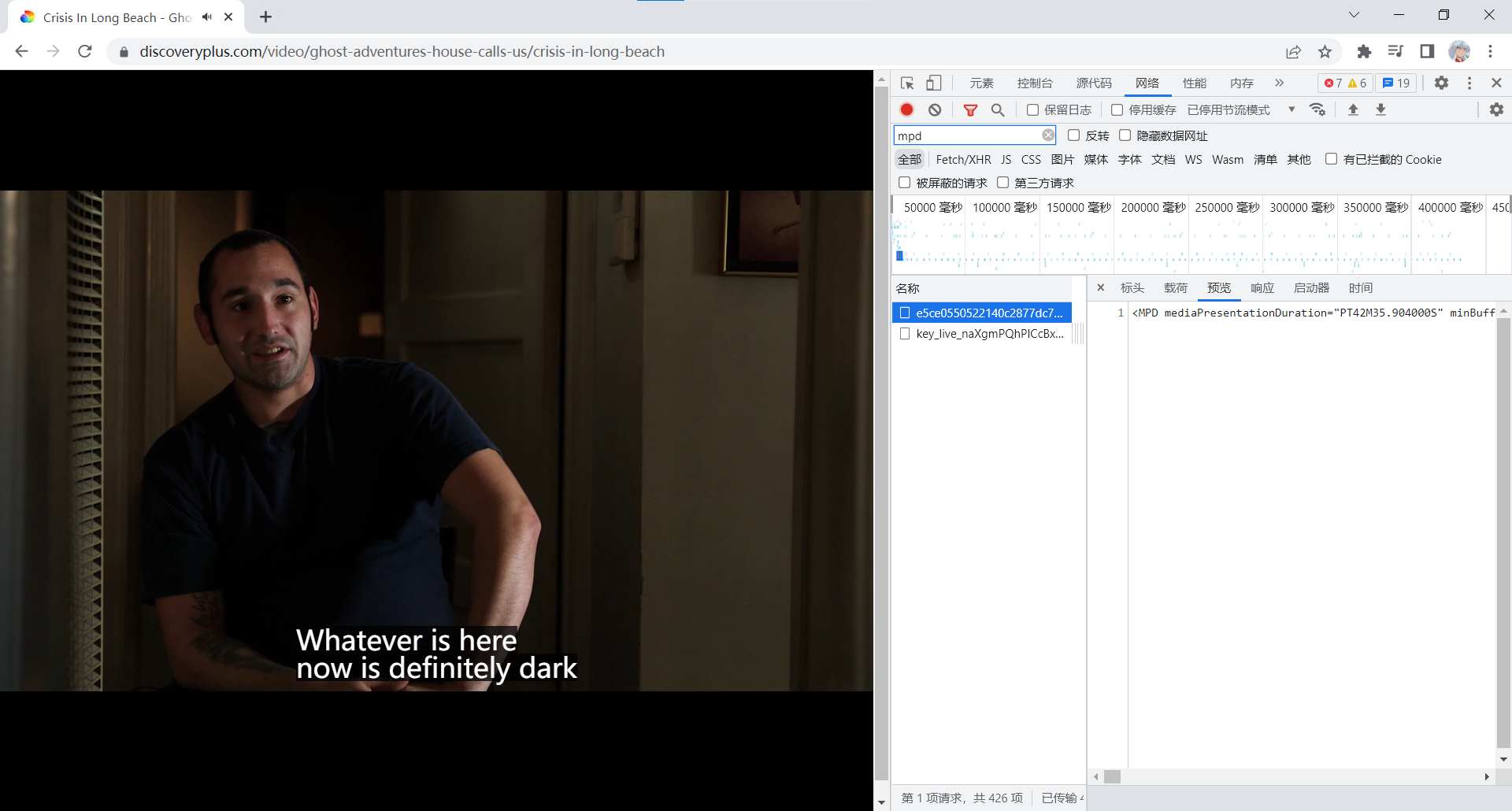Filter requests by Fetch/XHR
The image size is (1512, 811).
pyautogui.click(x=963, y=160)
